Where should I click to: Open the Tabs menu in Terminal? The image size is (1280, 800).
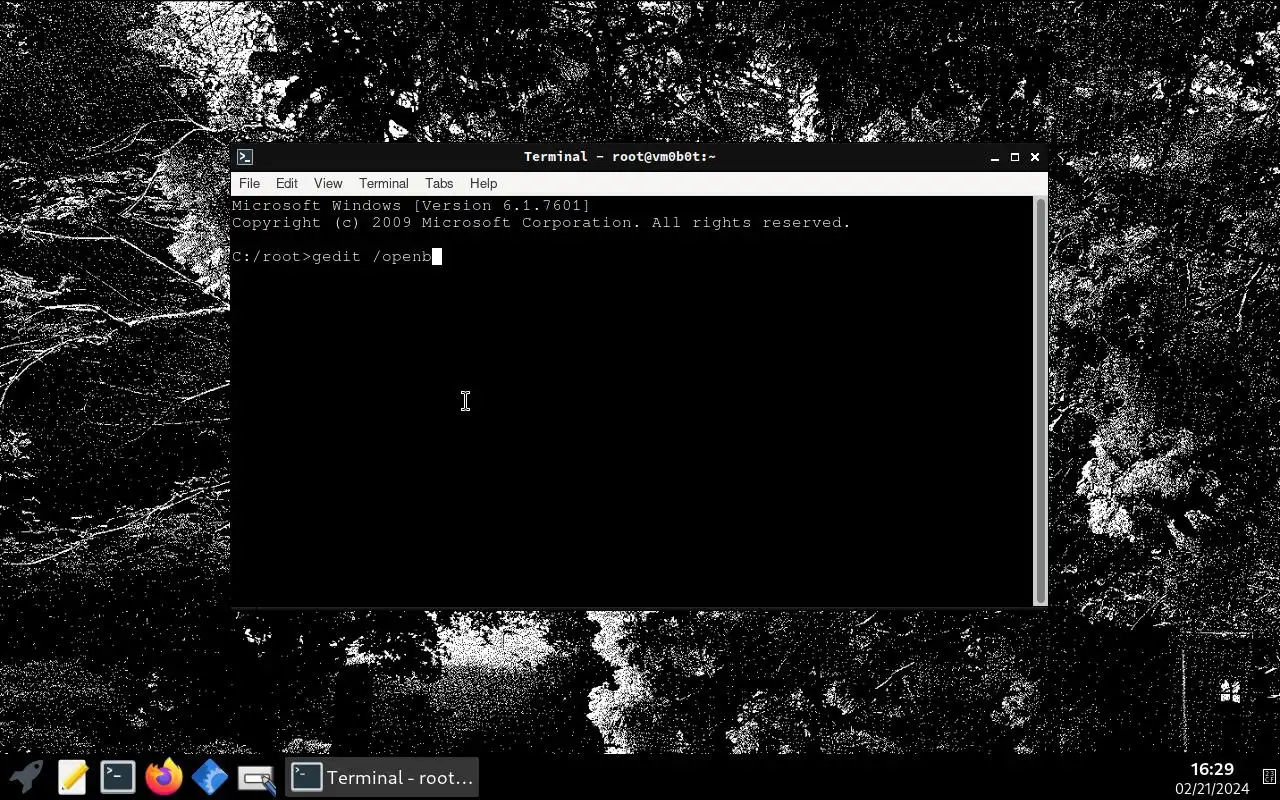pyautogui.click(x=439, y=184)
